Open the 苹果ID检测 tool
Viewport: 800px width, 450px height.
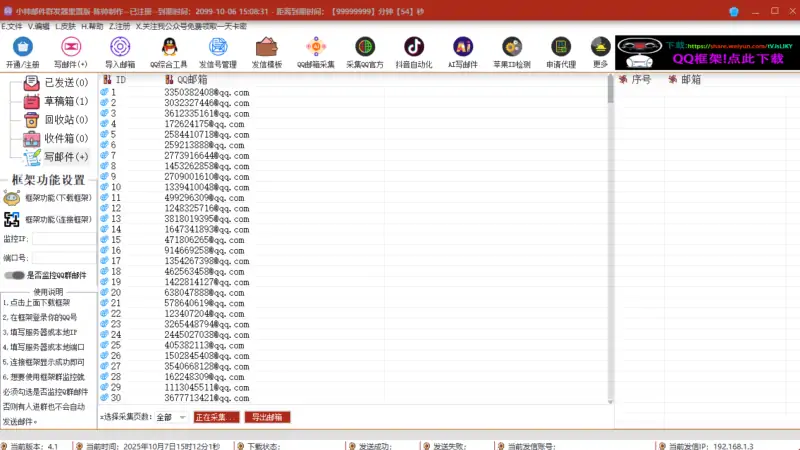(512, 49)
